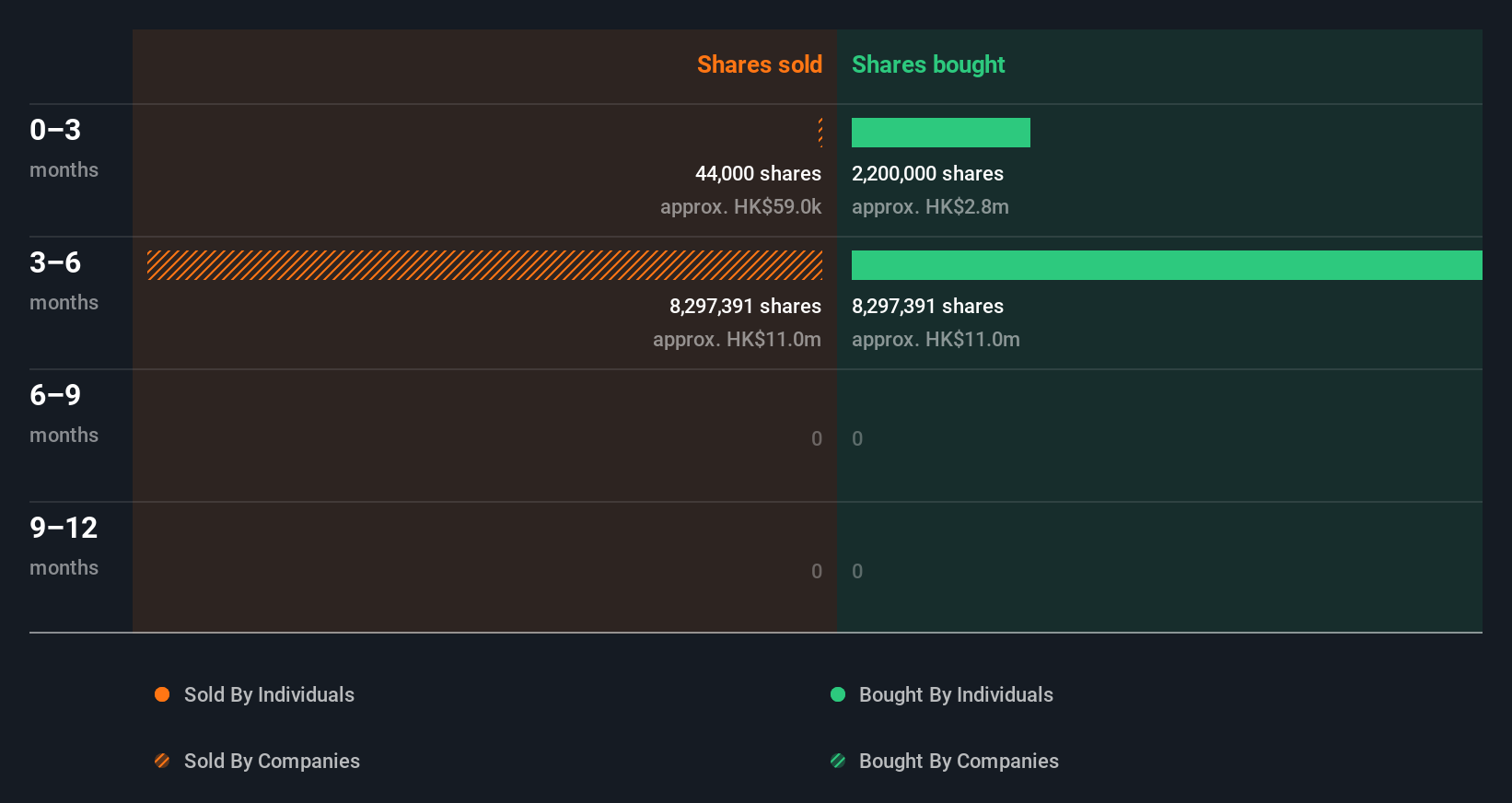
Task: Select the 44,000 shares value
Action: pyautogui.click(x=758, y=174)
